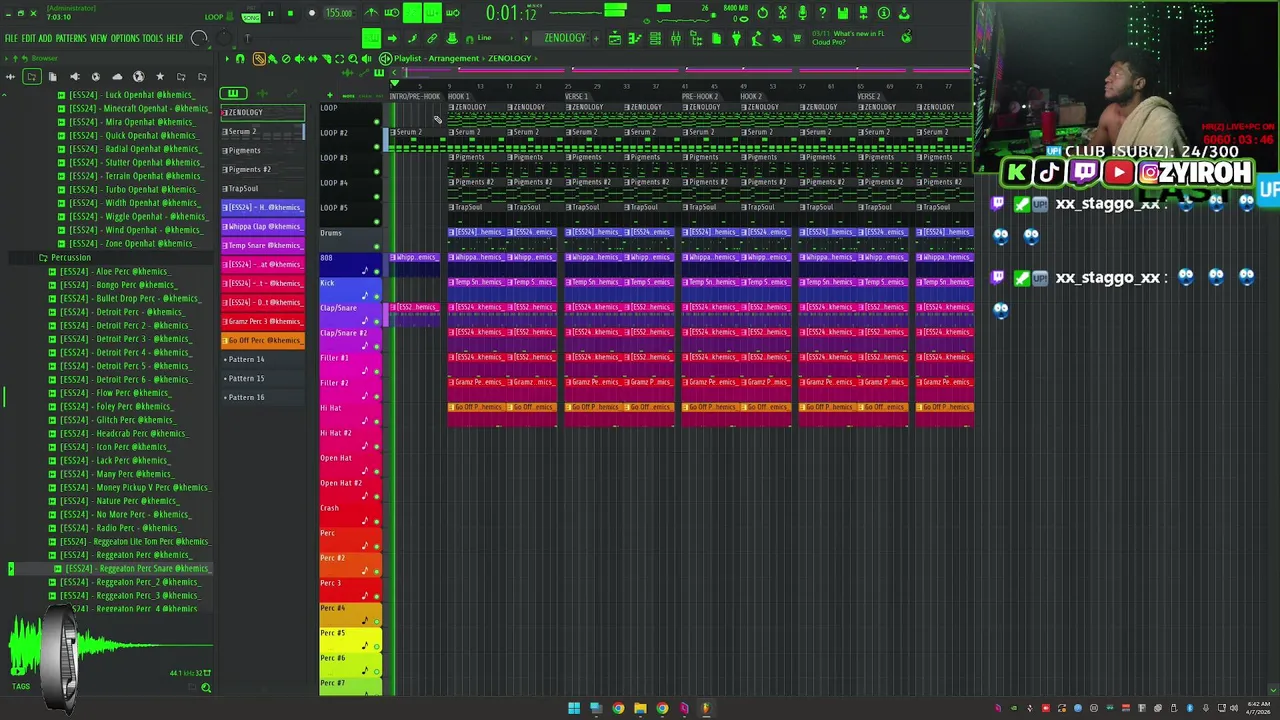Select the playlist draw pencil tool
1280x720 pixels.
(x=259, y=58)
